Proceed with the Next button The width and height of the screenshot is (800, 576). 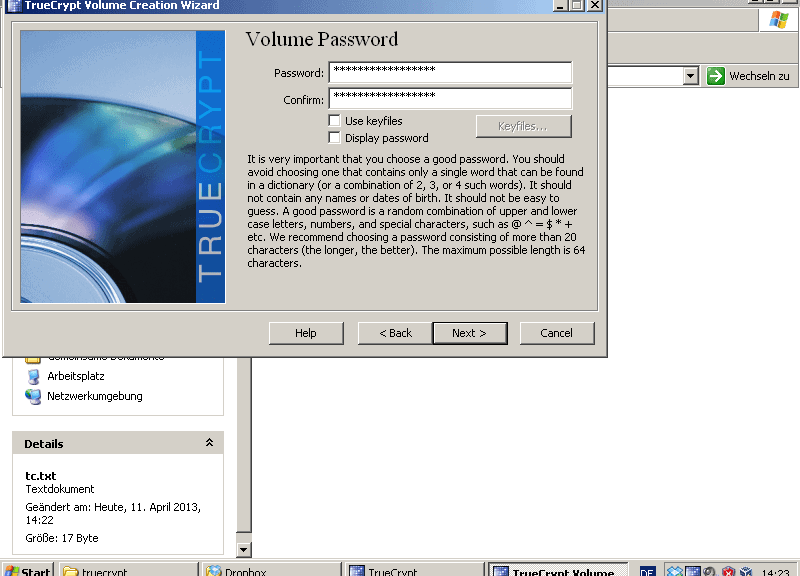pos(470,333)
